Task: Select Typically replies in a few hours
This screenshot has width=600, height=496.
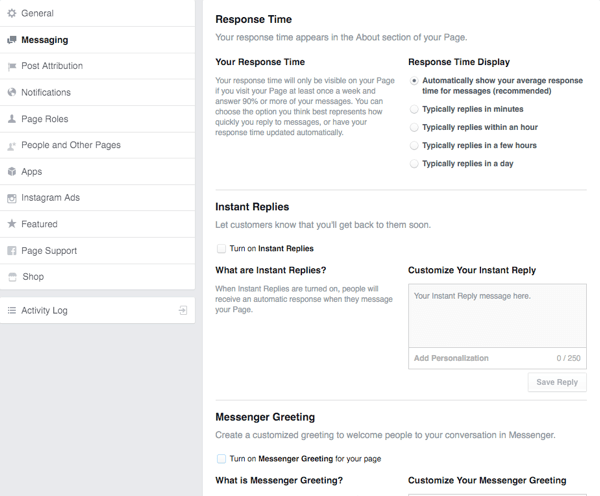Action: [x=414, y=145]
